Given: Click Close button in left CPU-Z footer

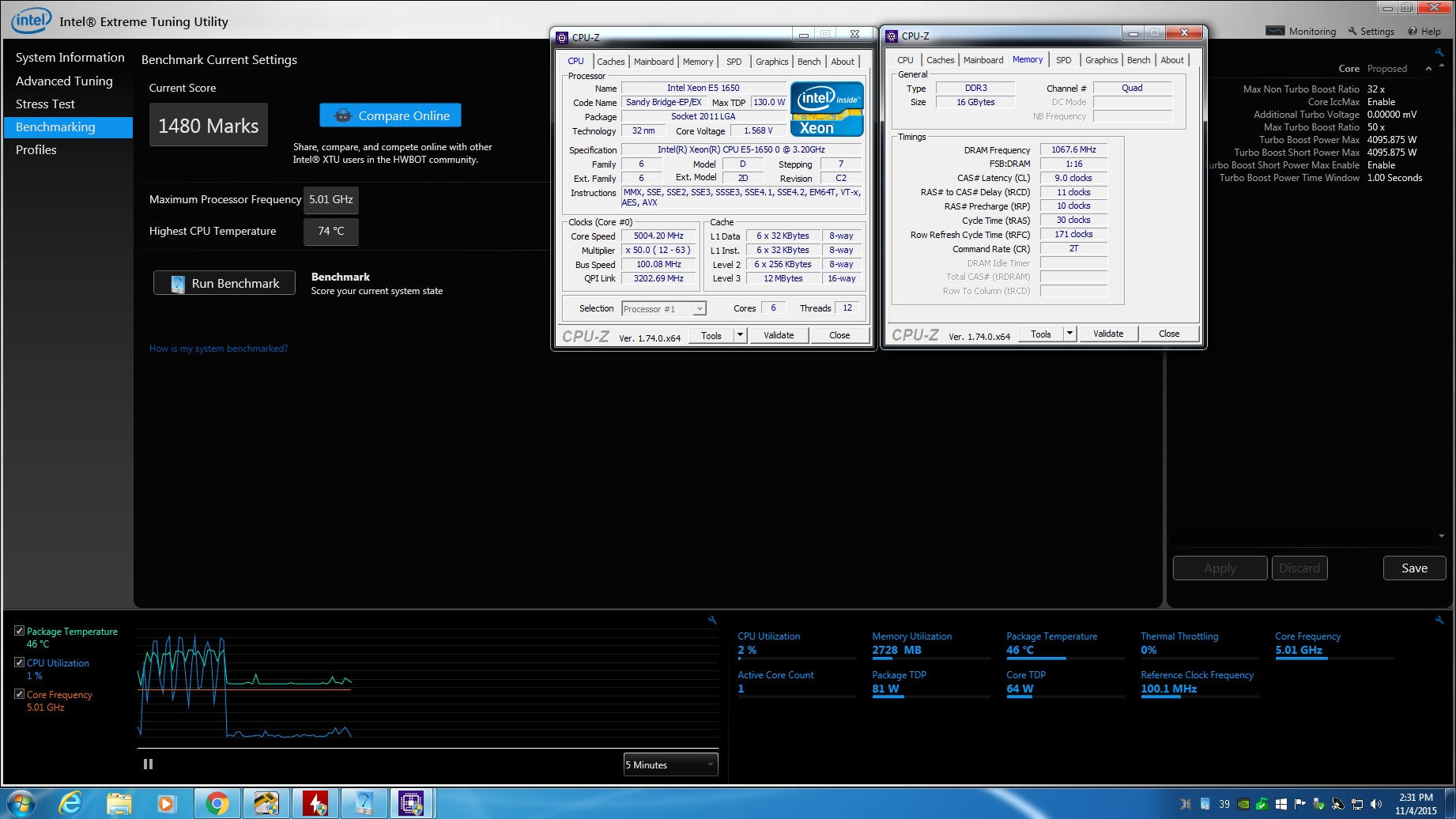Looking at the screenshot, I should pos(839,335).
